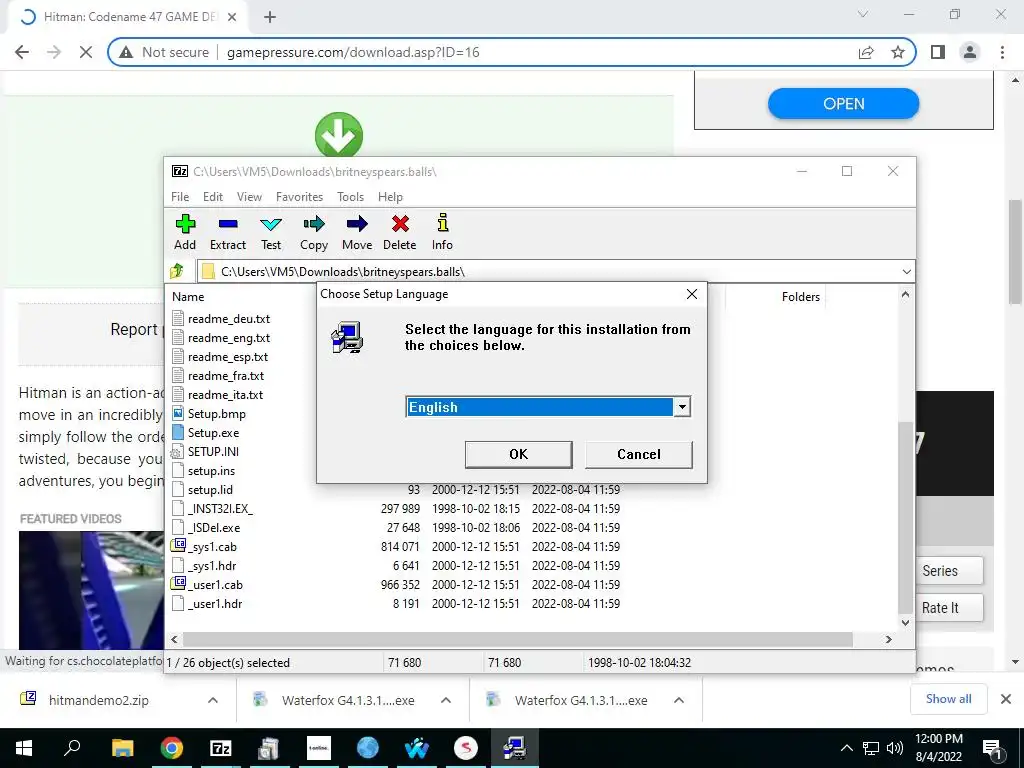Click the Copy toolbar icon
This screenshot has height=768, width=1024.
click(313, 232)
